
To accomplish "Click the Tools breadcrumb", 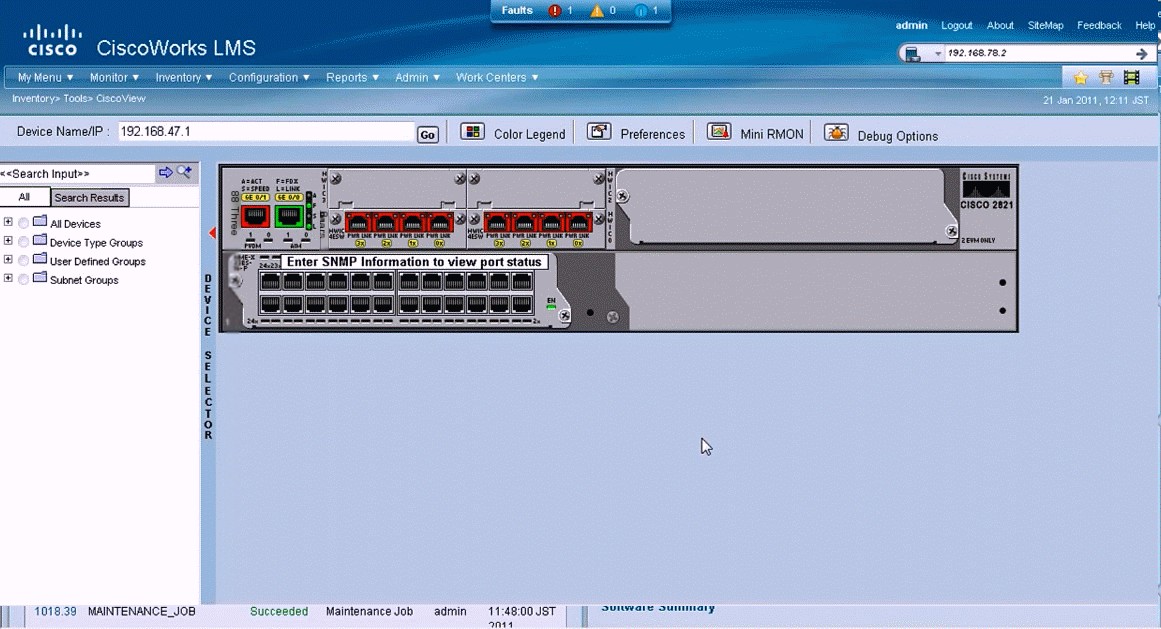I will (x=76, y=98).
